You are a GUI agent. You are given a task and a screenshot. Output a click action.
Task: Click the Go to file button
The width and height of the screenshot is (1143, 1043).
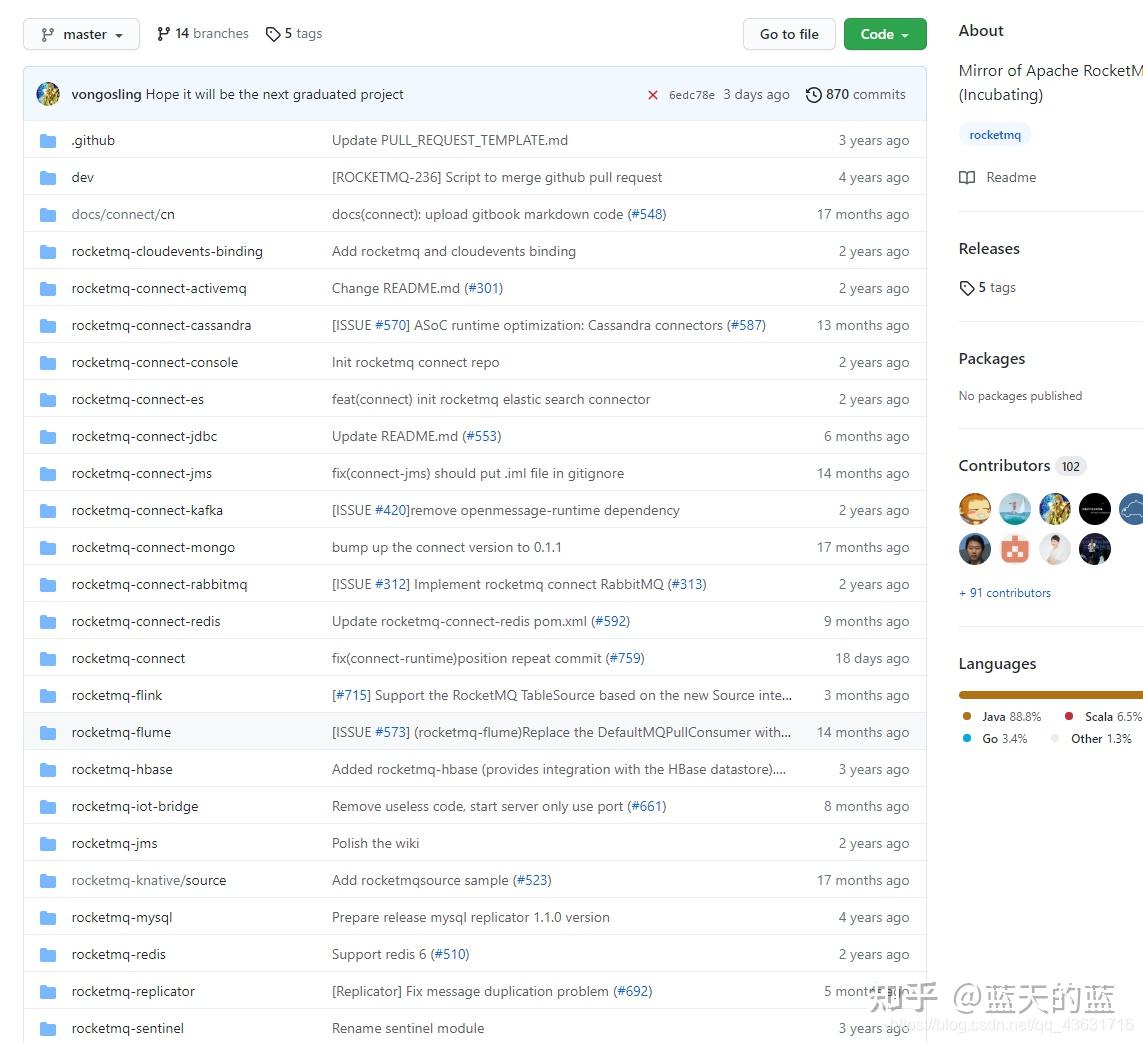point(789,33)
